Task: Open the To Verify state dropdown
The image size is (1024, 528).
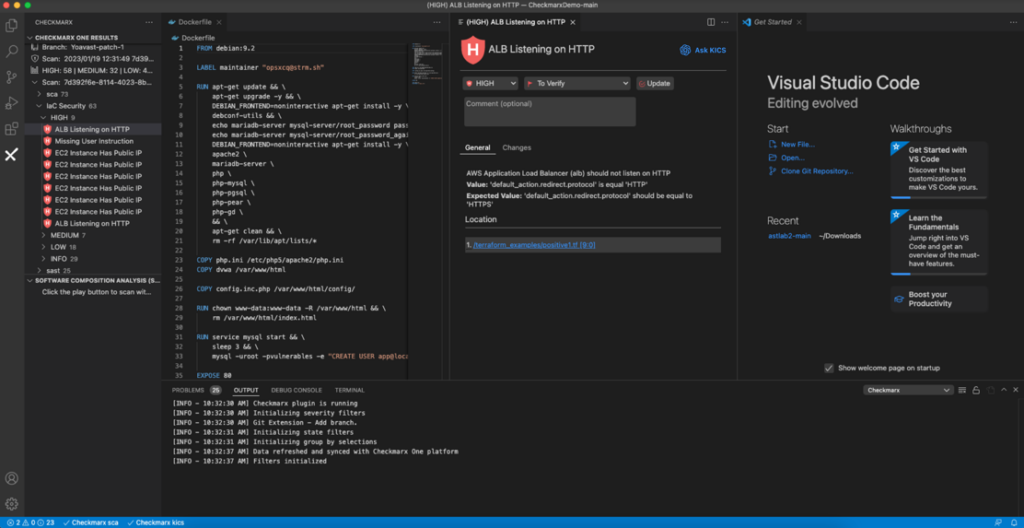Action: click(x=577, y=84)
